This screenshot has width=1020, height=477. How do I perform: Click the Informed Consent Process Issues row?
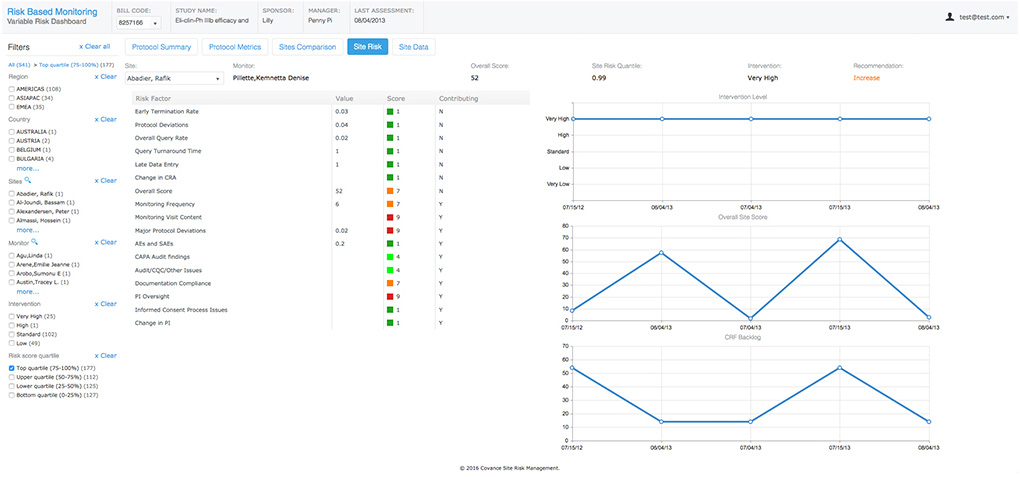331,310
